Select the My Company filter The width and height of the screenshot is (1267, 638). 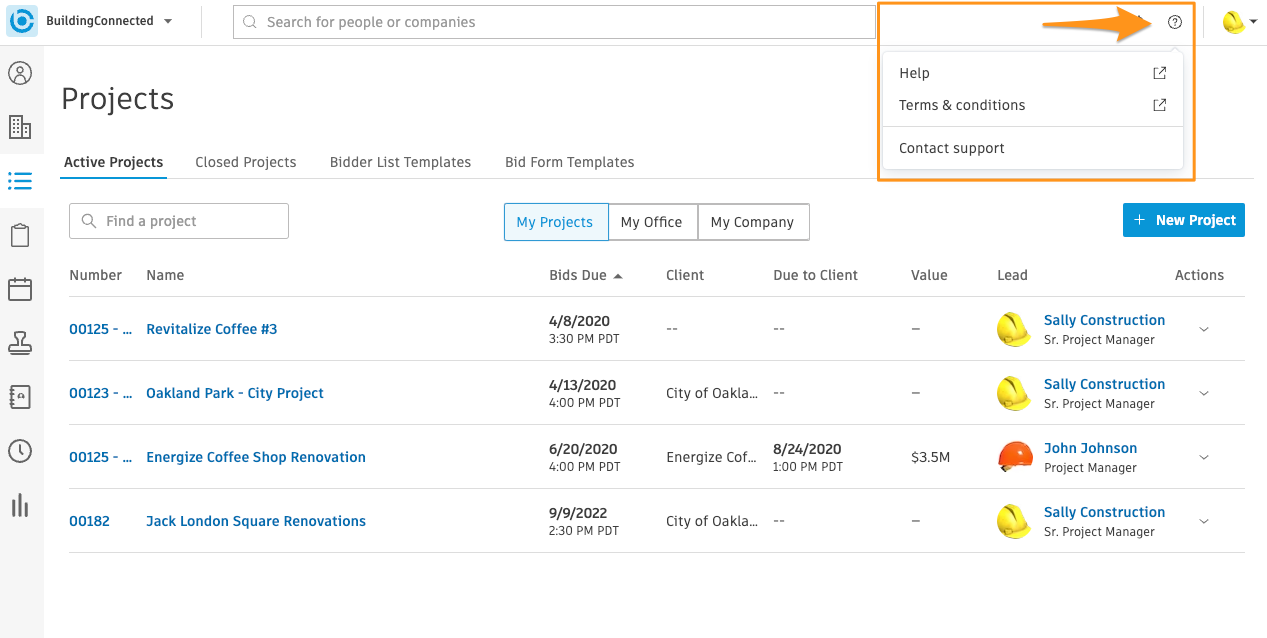coord(752,222)
